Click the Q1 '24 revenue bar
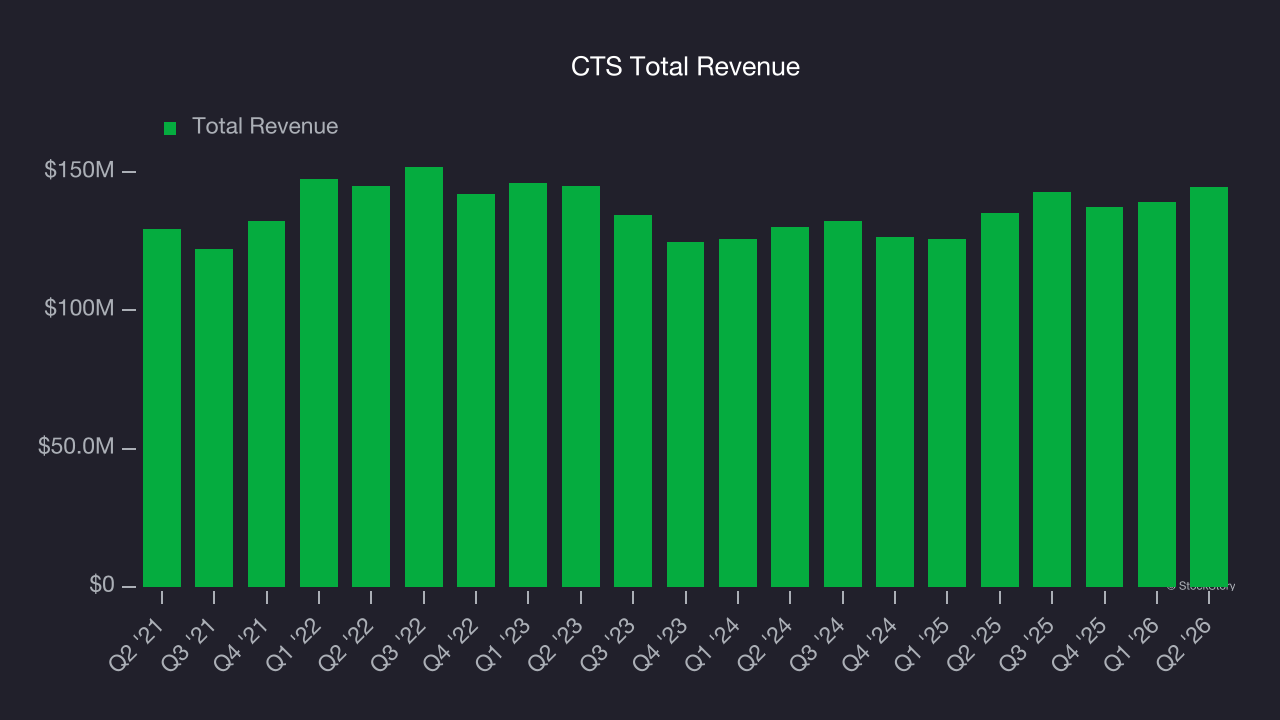 pyautogui.click(x=738, y=413)
